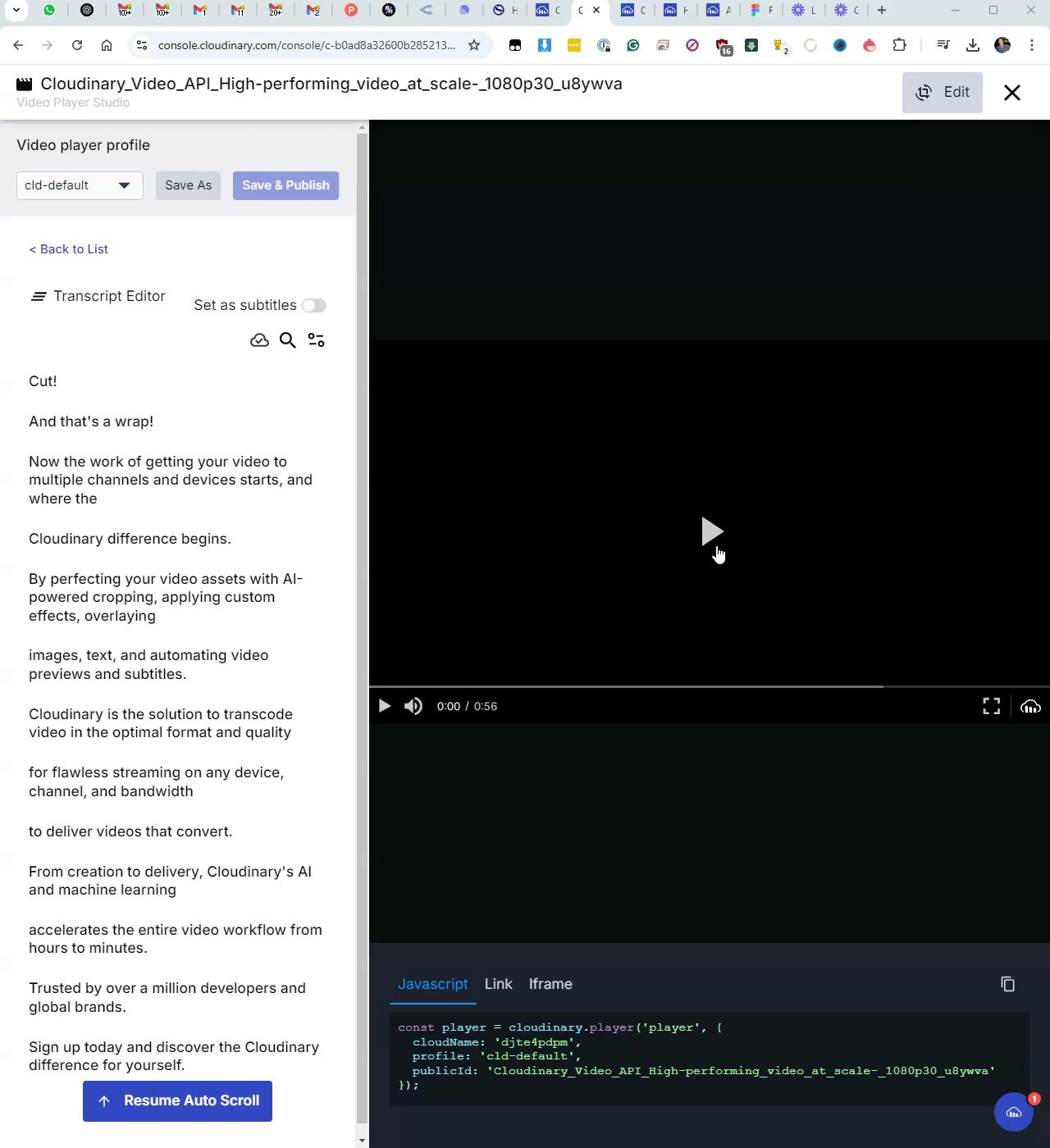Open the browser downloads icon
Screen dimensions: 1050x1148
pyautogui.click(x=973, y=45)
